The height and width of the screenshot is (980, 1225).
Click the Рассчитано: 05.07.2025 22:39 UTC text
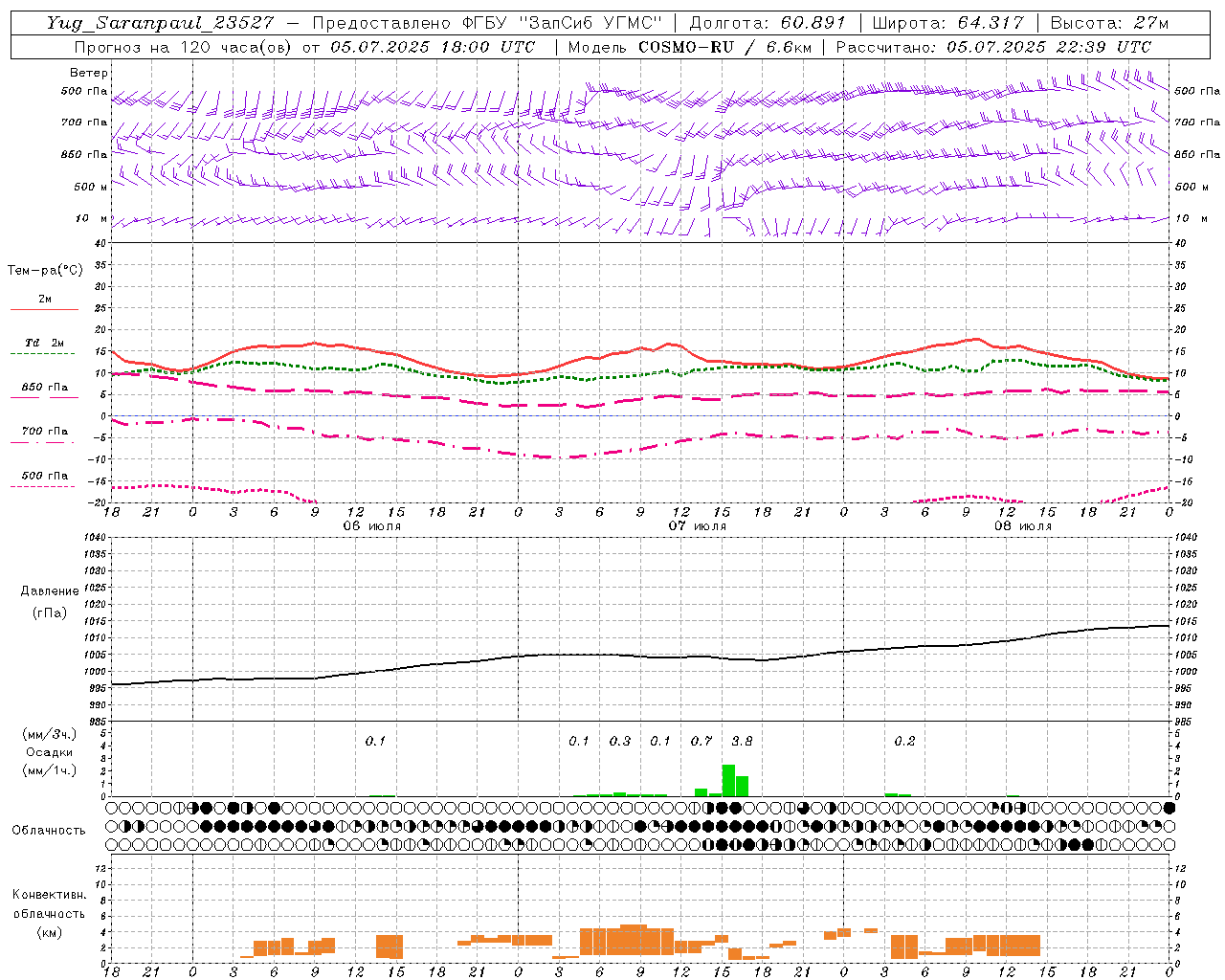[993, 47]
